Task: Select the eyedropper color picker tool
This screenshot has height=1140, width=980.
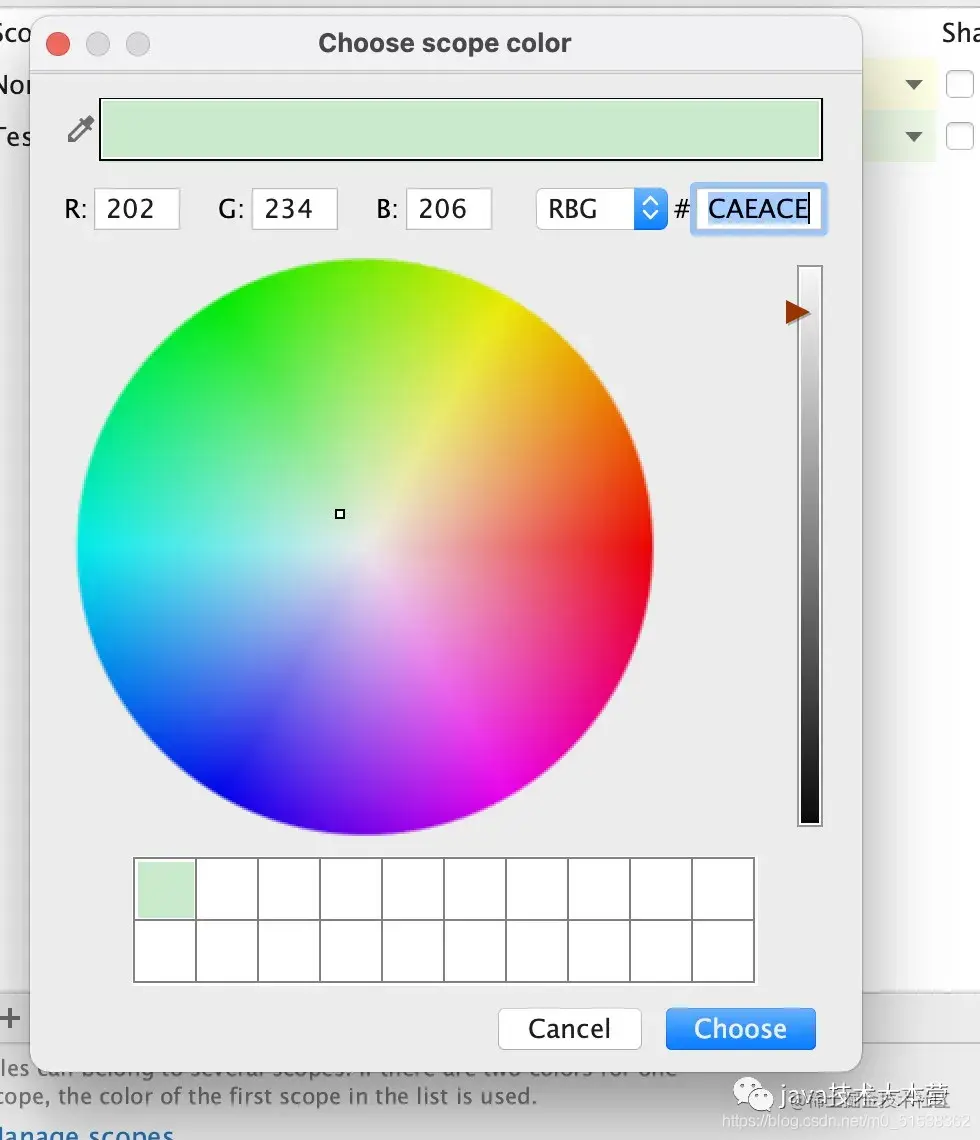Action: click(x=81, y=129)
